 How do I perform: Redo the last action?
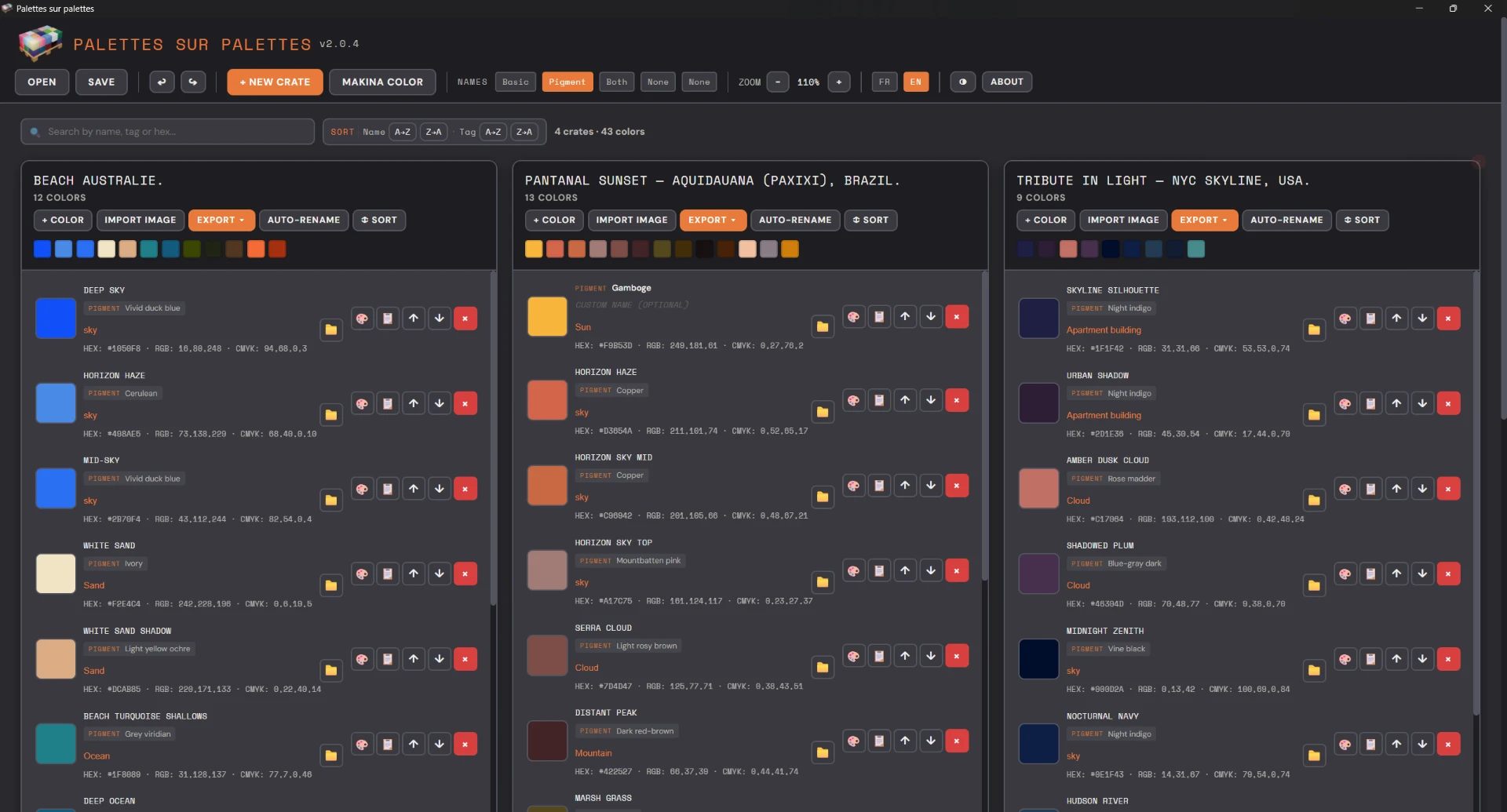click(x=193, y=82)
